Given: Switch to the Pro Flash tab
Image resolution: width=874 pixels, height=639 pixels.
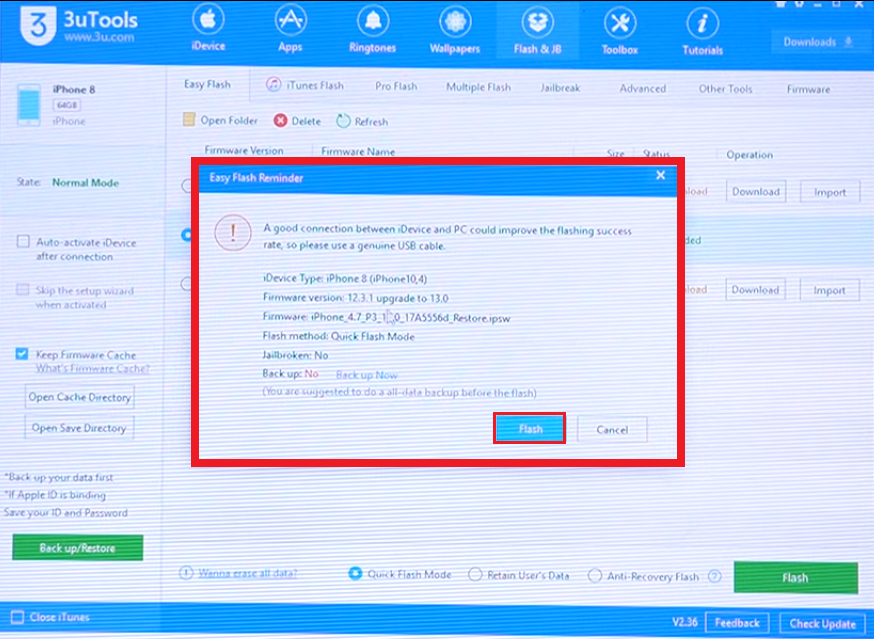Looking at the screenshot, I should [x=396, y=86].
